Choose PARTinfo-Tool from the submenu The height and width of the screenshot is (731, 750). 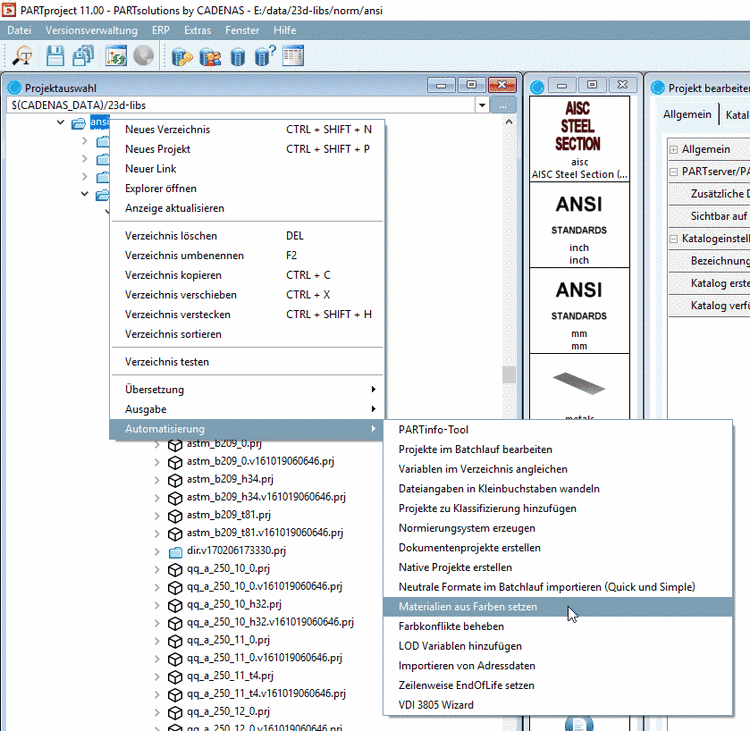[558, 430]
